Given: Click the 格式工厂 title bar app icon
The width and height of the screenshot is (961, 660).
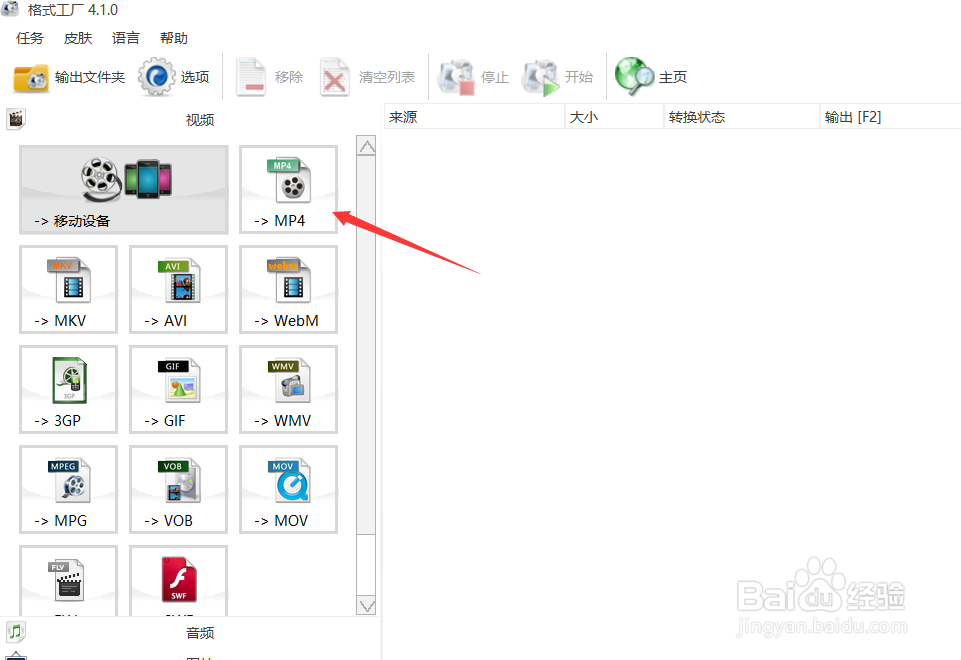Looking at the screenshot, I should [10, 9].
